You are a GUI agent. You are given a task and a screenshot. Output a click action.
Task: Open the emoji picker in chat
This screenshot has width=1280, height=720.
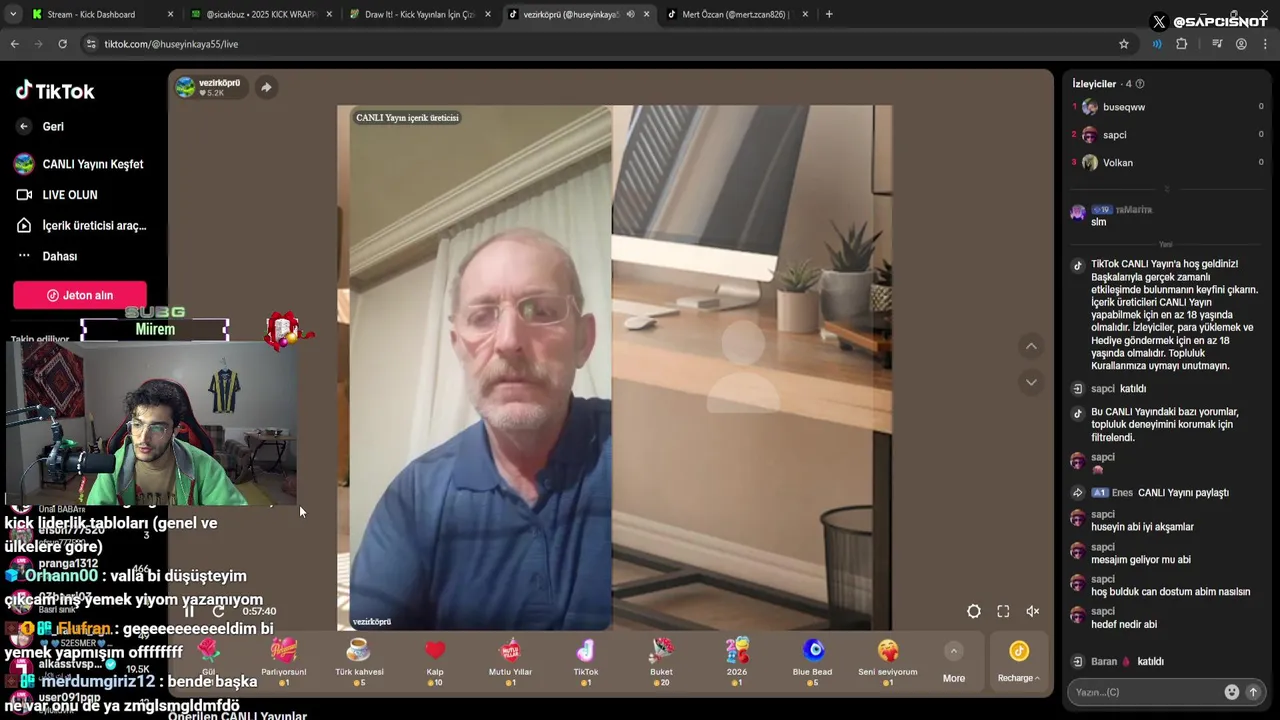click(x=1232, y=692)
